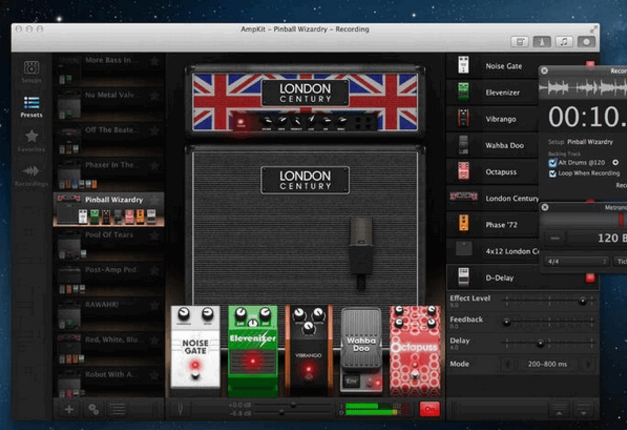Viewport: 627px width, 430px height.
Task: Select the microphone on the cabinet
Action: click(x=361, y=253)
